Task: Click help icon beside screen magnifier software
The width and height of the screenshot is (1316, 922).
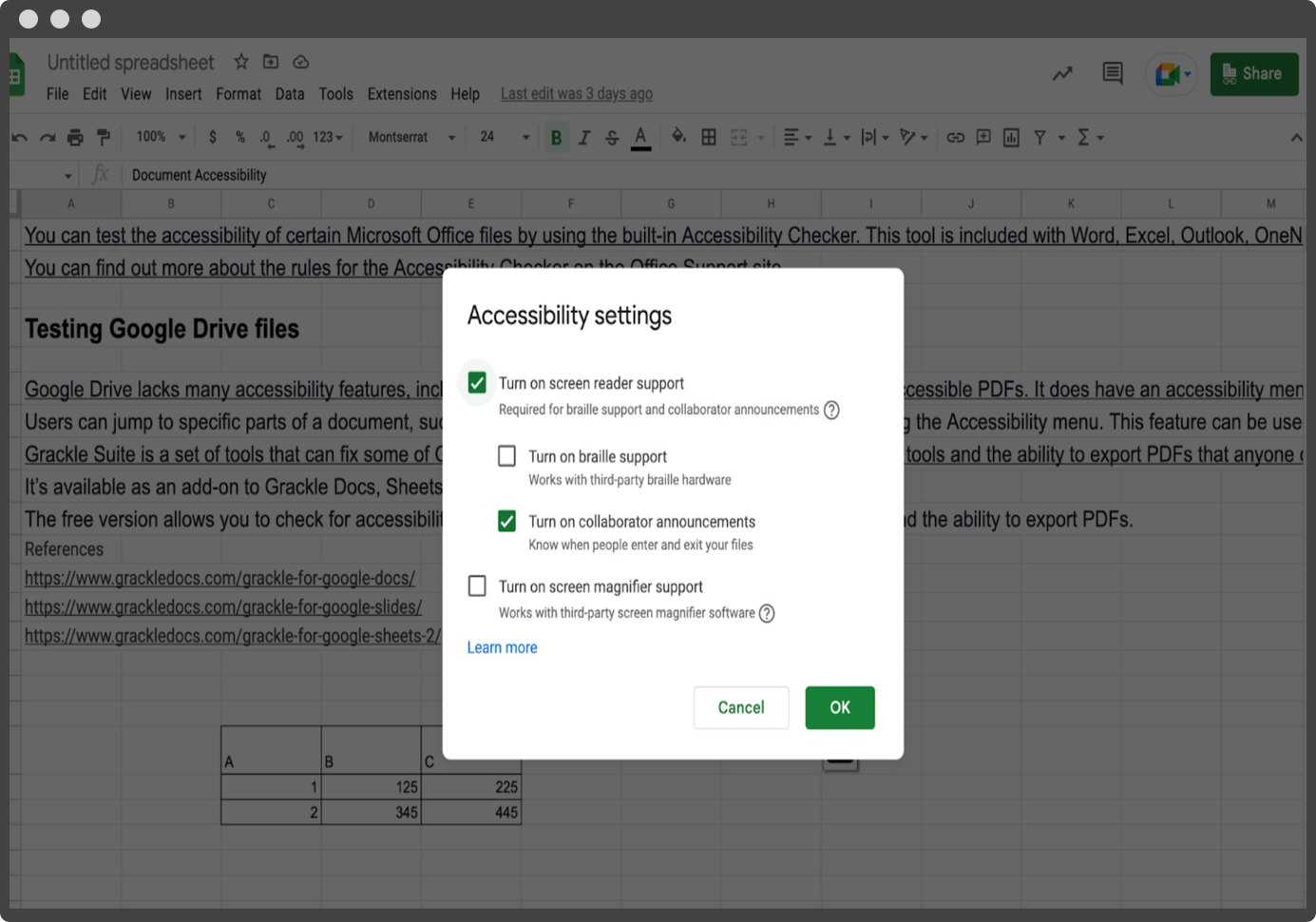Action: coord(767,613)
